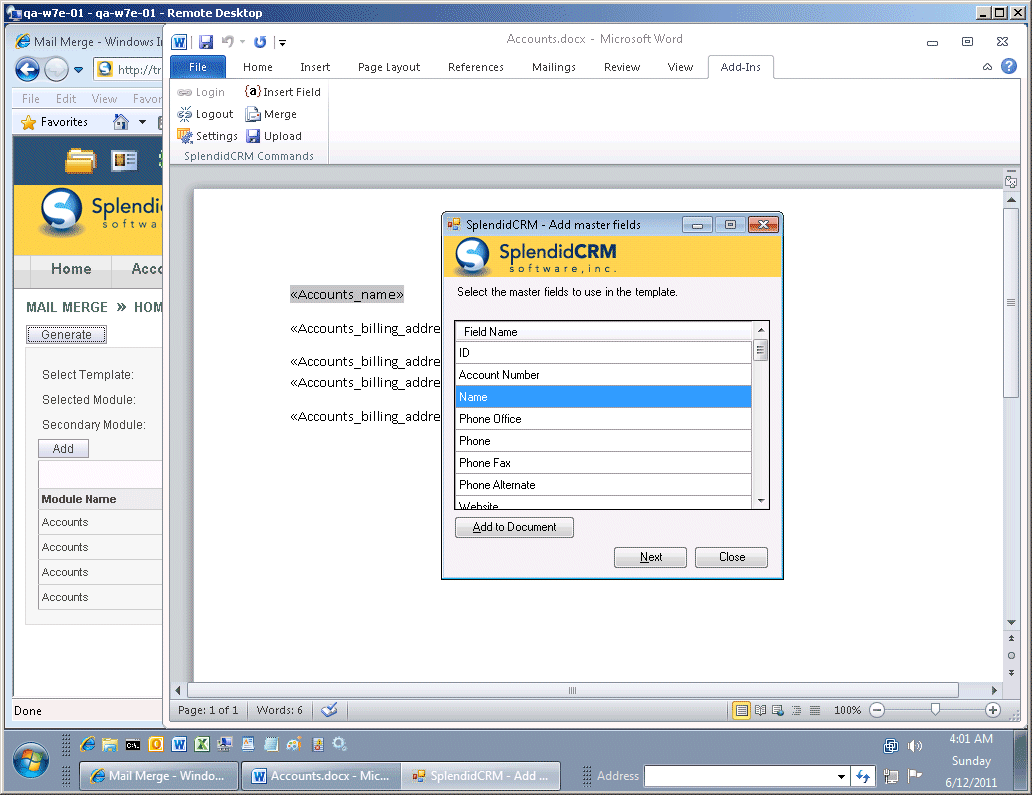1032x795 pixels.
Task: Open the View menu in Internet Explorer
Action: (x=104, y=99)
